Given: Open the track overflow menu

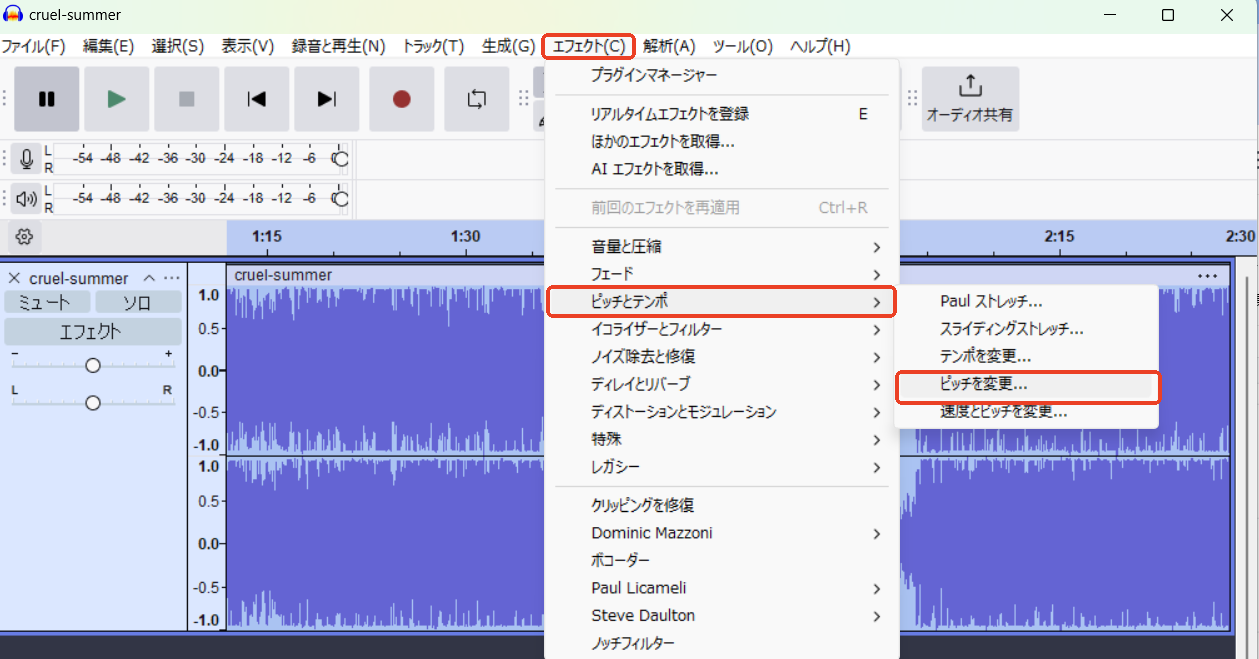Looking at the screenshot, I should [x=172, y=277].
